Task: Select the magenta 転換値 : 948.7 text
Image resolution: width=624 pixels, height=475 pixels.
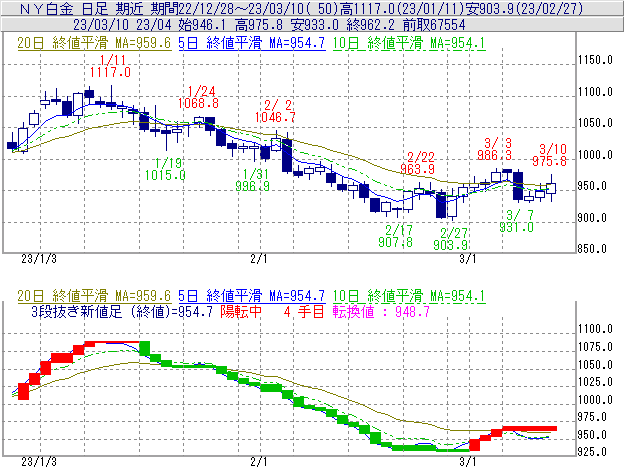Action: [x=381, y=311]
